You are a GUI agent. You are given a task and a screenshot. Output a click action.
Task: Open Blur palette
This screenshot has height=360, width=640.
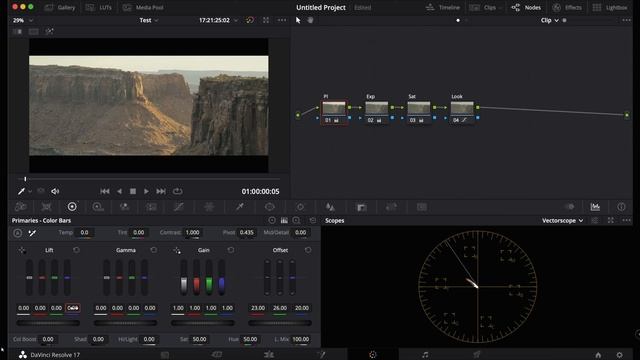(330, 207)
